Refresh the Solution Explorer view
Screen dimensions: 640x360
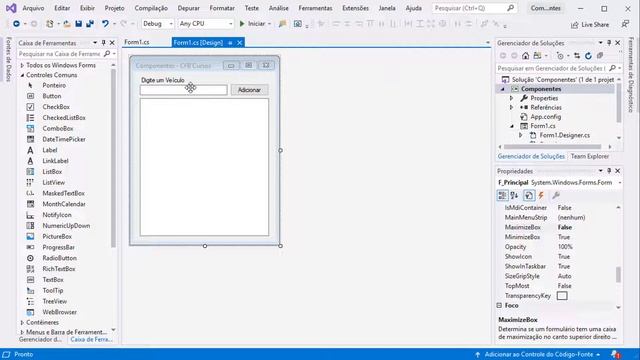(x=588, y=56)
